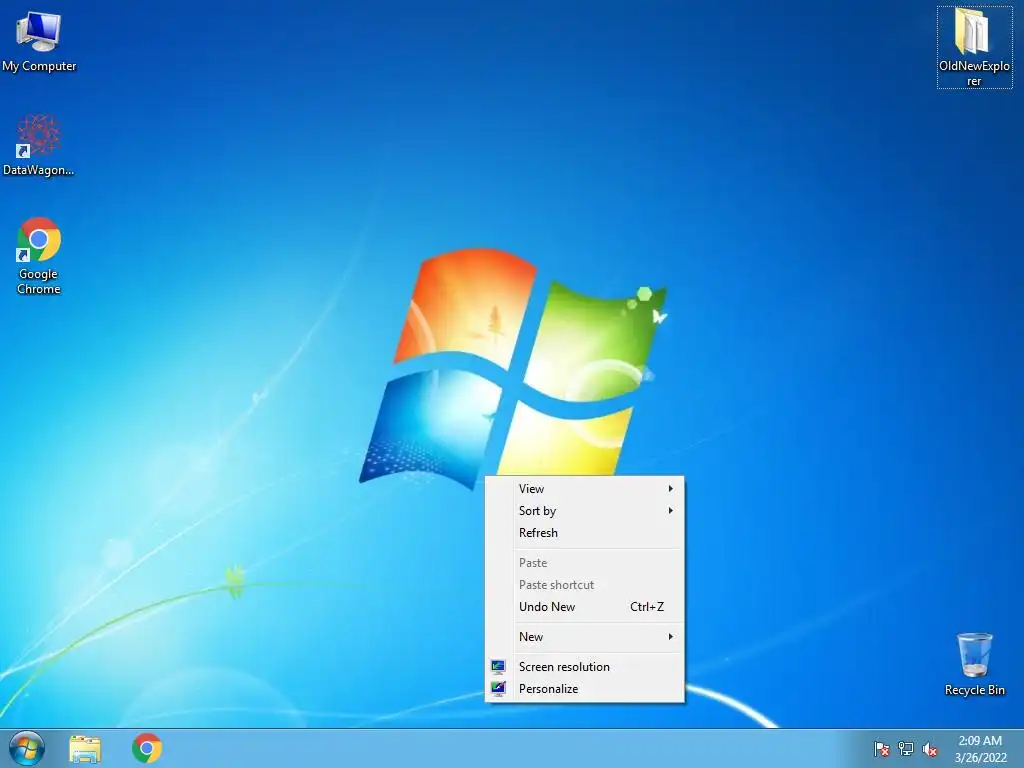Expand the New submenu
Image resolution: width=1024 pixels, height=768 pixels.
[584, 637]
